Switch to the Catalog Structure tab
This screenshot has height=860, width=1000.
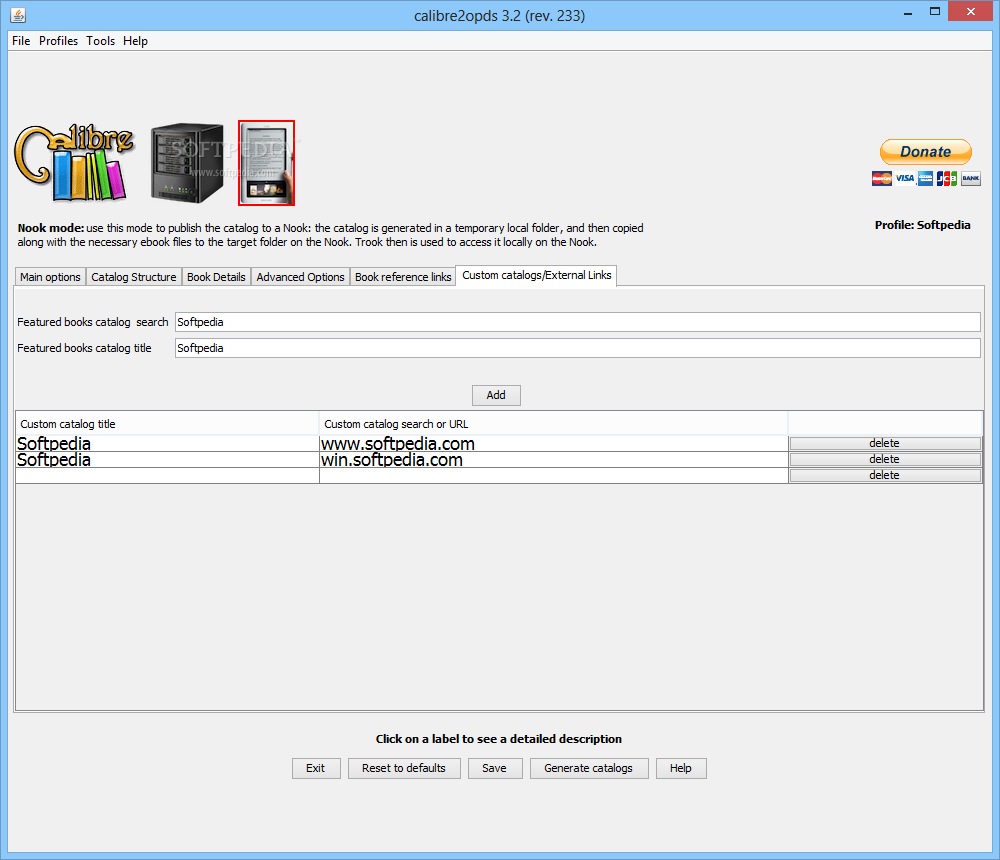[134, 277]
